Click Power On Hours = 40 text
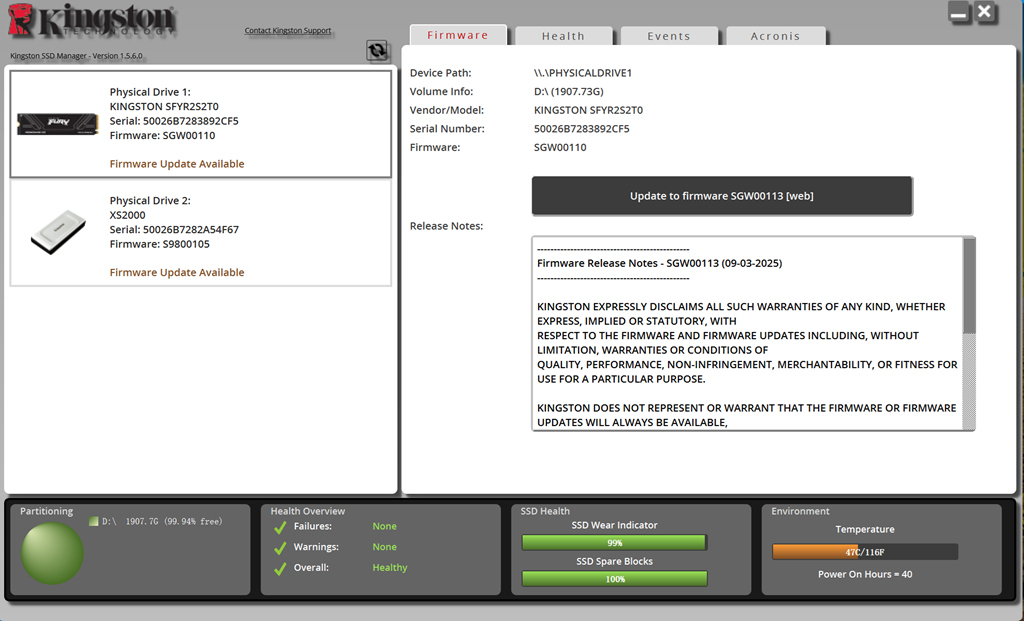This screenshot has height=621, width=1024. (x=865, y=575)
